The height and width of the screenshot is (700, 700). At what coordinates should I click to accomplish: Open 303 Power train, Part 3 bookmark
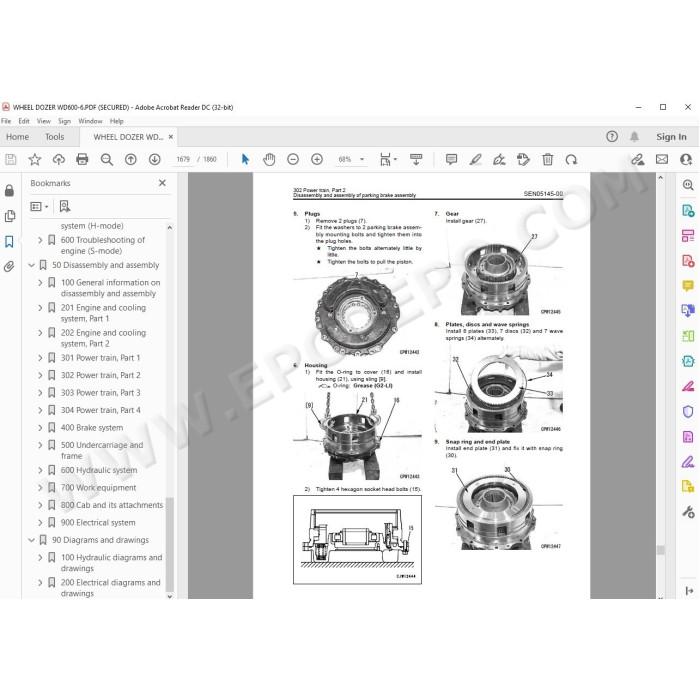(100, 393)
